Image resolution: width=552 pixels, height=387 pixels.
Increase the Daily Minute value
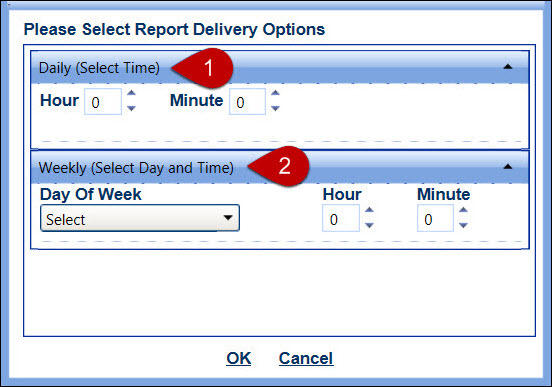coord(275,93)
